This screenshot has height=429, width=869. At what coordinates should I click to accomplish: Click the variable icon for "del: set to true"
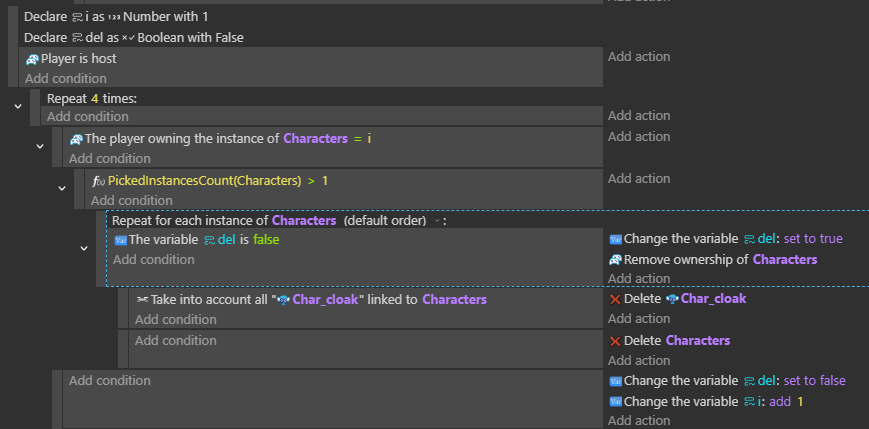pos(615,240)
